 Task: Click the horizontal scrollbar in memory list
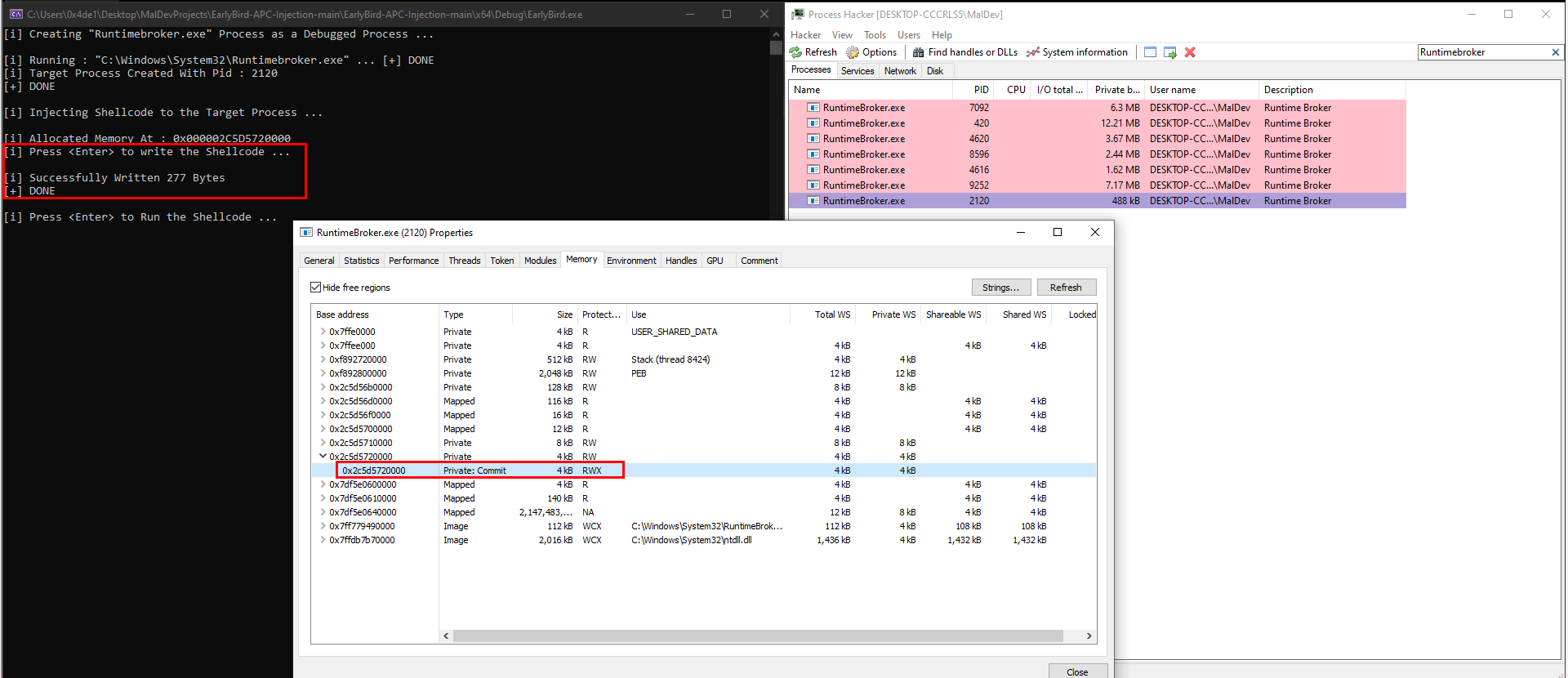(758, 636)
